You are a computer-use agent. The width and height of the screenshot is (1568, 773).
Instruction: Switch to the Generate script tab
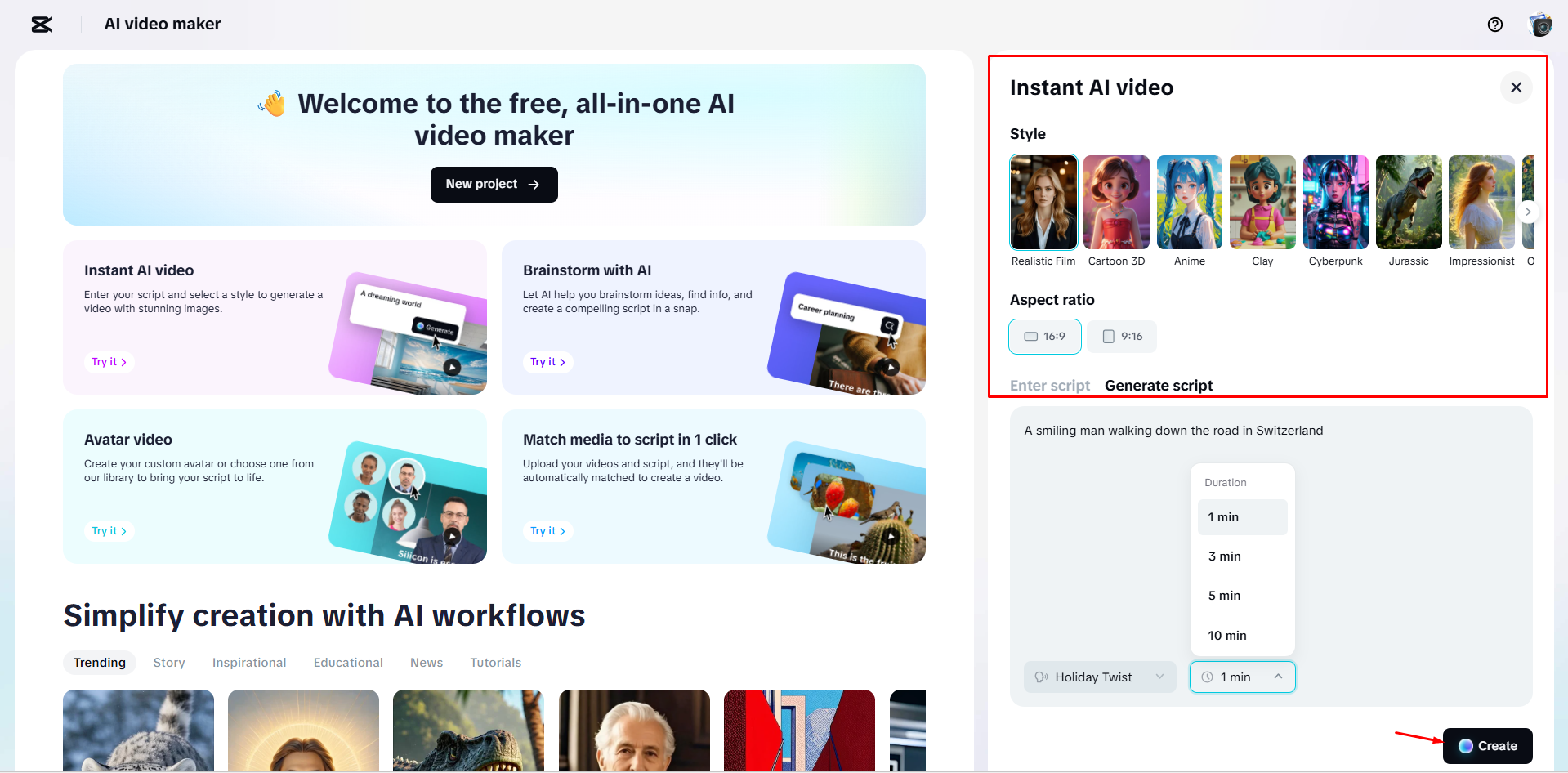tap(1158, 386)
